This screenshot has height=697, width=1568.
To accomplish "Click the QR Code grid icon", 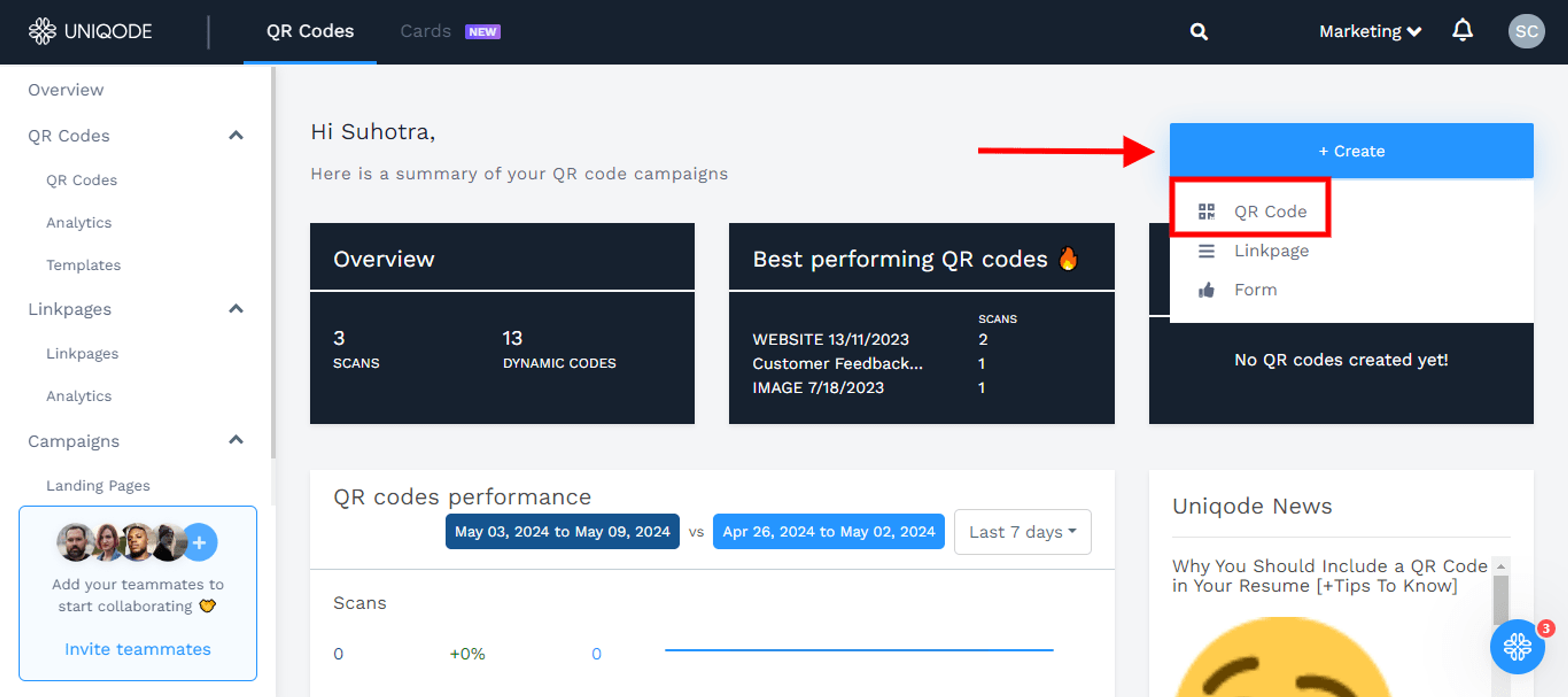I will (x=1206, y=211).
